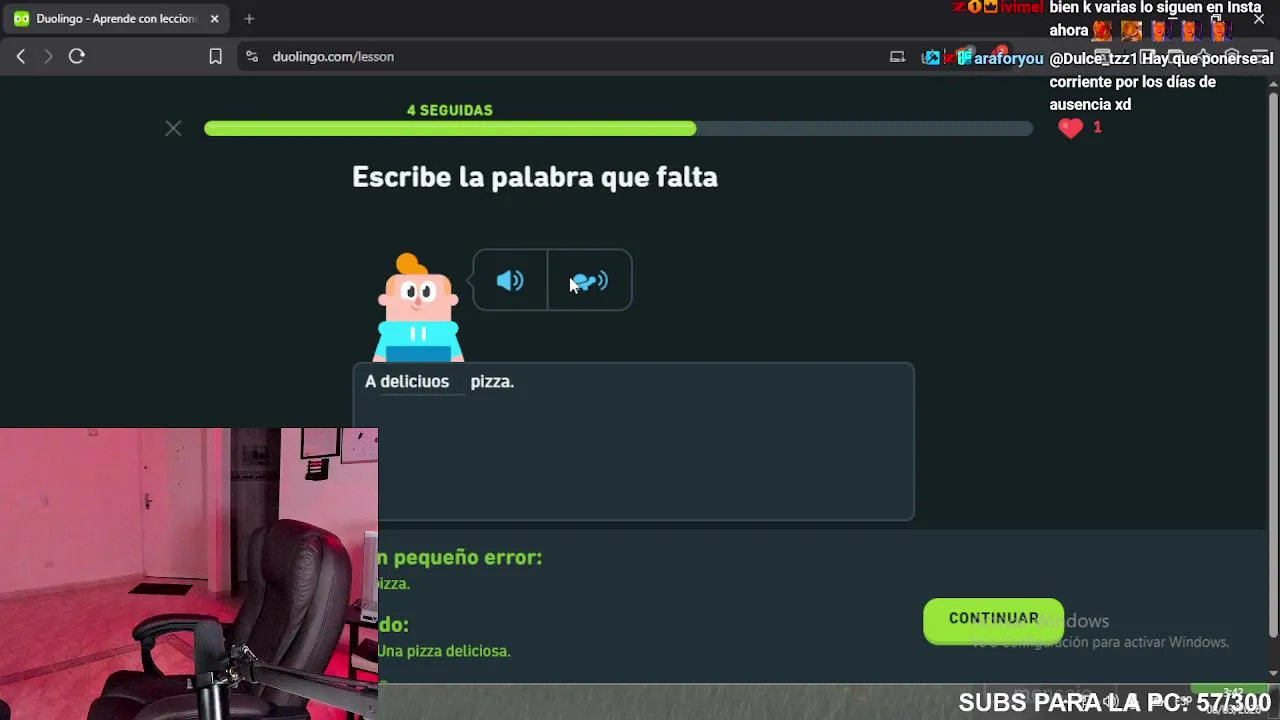Click the answer text box with pizza sentence
This screenshot has width=1280, height=720.
(633, 441)
